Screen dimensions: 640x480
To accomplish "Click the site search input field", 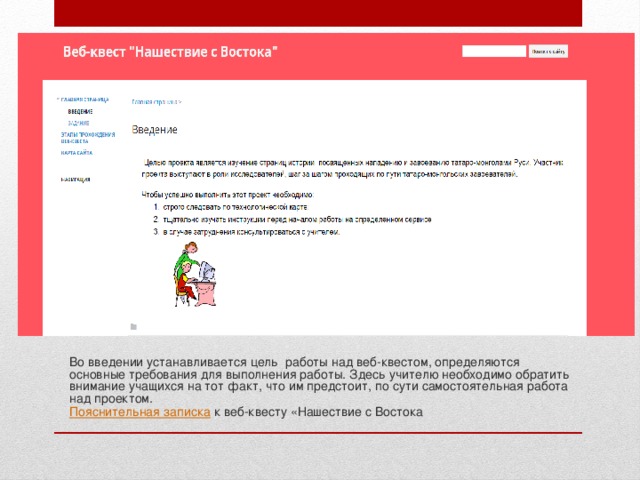I will coord(494,51).
